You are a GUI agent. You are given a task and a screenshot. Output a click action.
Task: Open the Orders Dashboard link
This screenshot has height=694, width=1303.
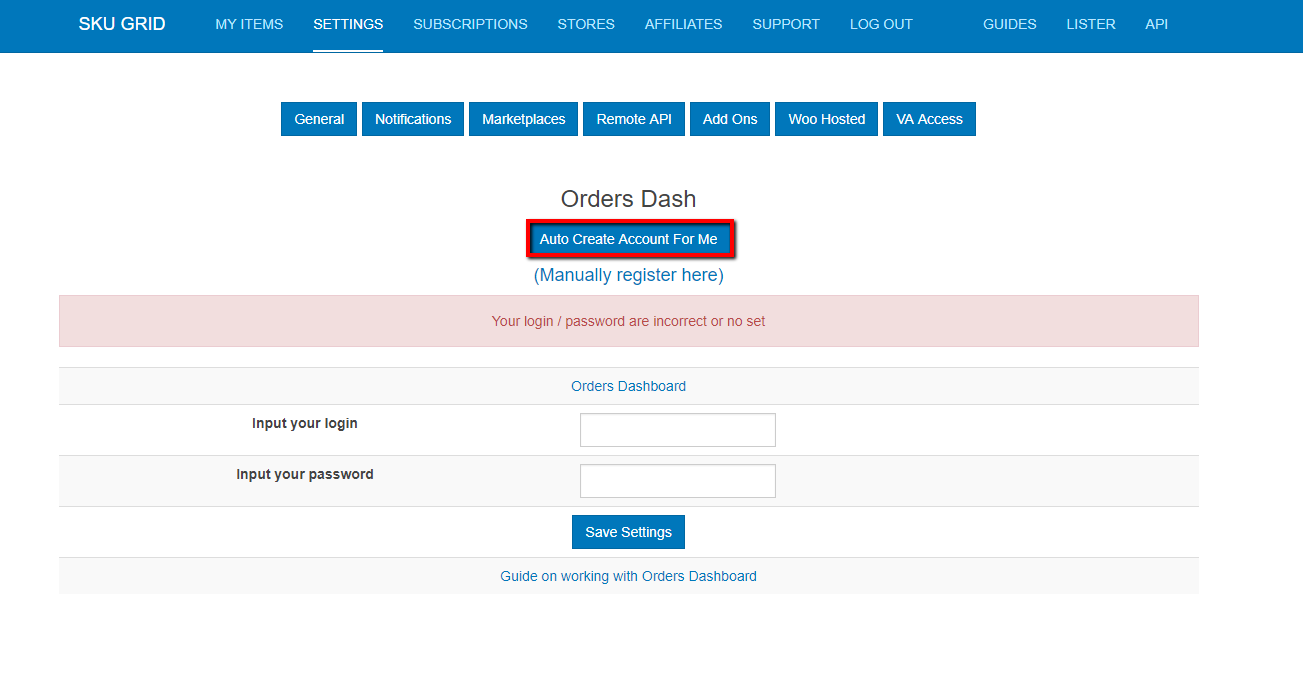[628, 386]
